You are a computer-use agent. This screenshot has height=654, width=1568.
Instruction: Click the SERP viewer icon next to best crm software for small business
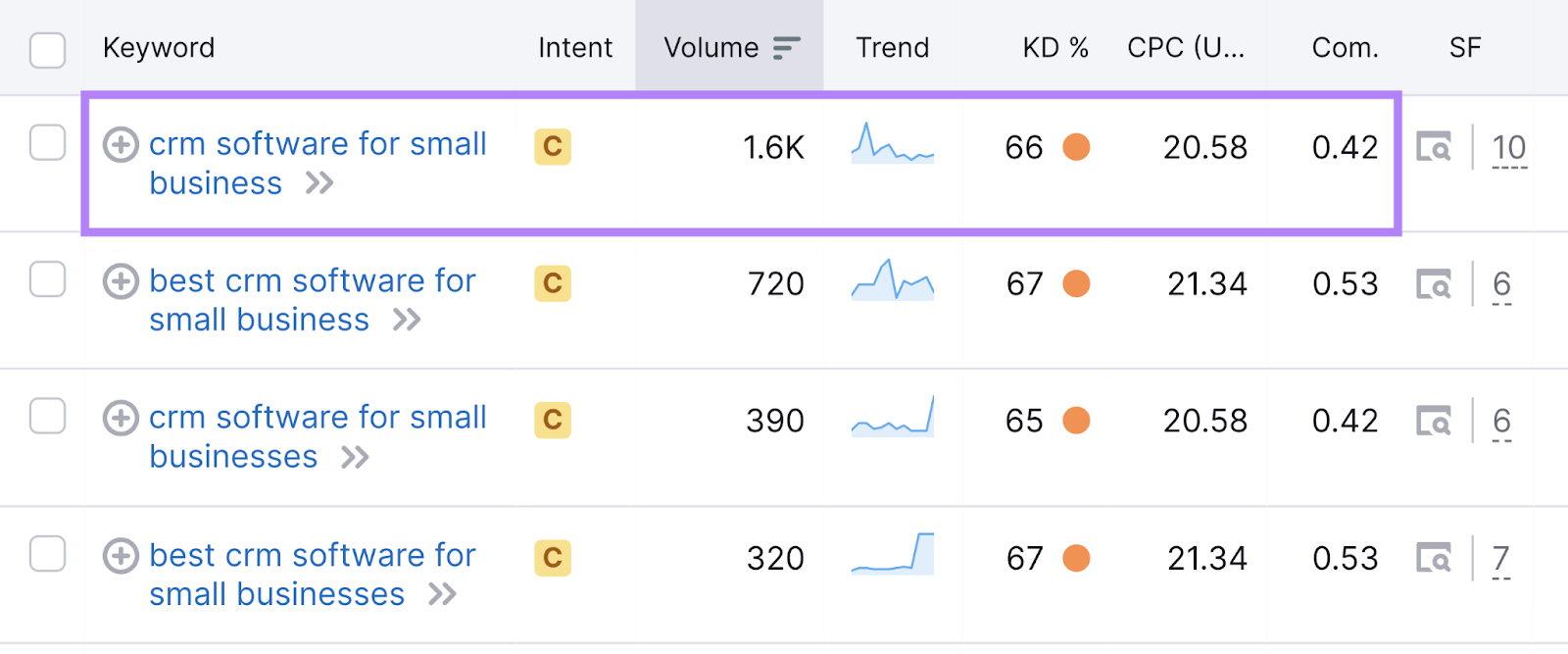click(1434, 284)
